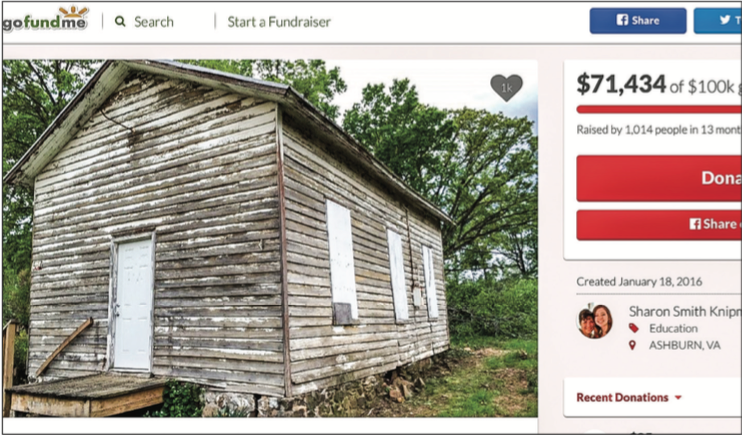This screenshot has width=742, height=436.
Task: Click the red Donate button
Action: (x=659, y=178)
